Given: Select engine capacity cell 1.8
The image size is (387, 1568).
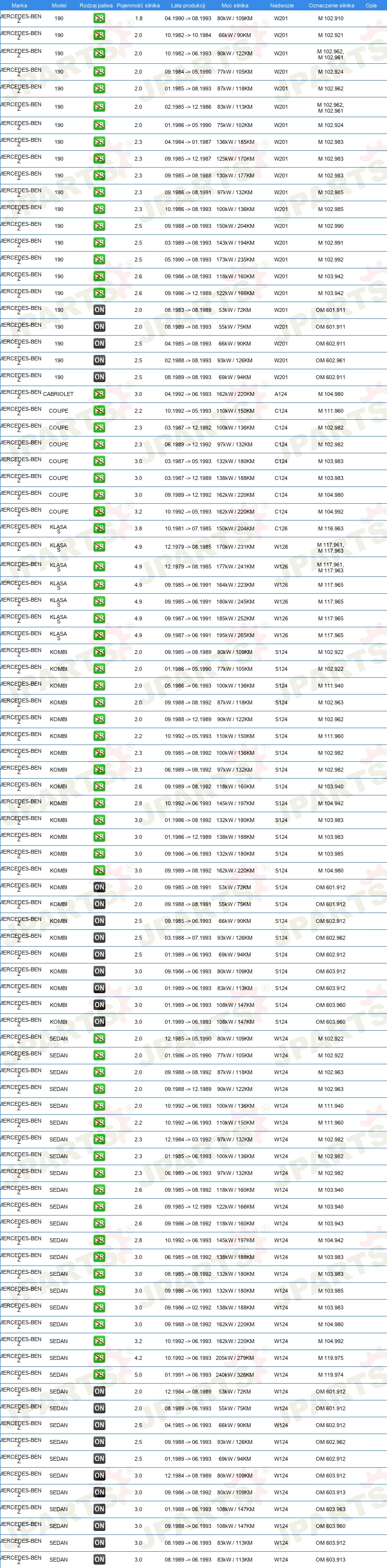Looking at the screenshot, I should [139, 18].
